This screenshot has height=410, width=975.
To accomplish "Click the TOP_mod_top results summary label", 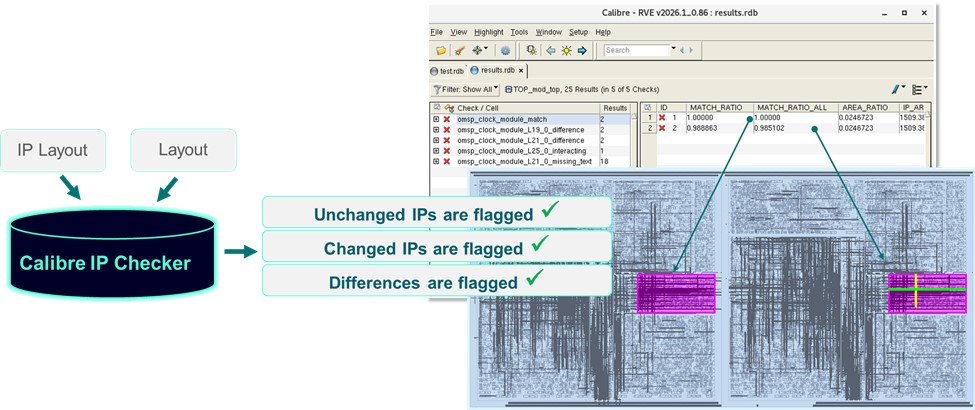I will [x=582, y=90].
